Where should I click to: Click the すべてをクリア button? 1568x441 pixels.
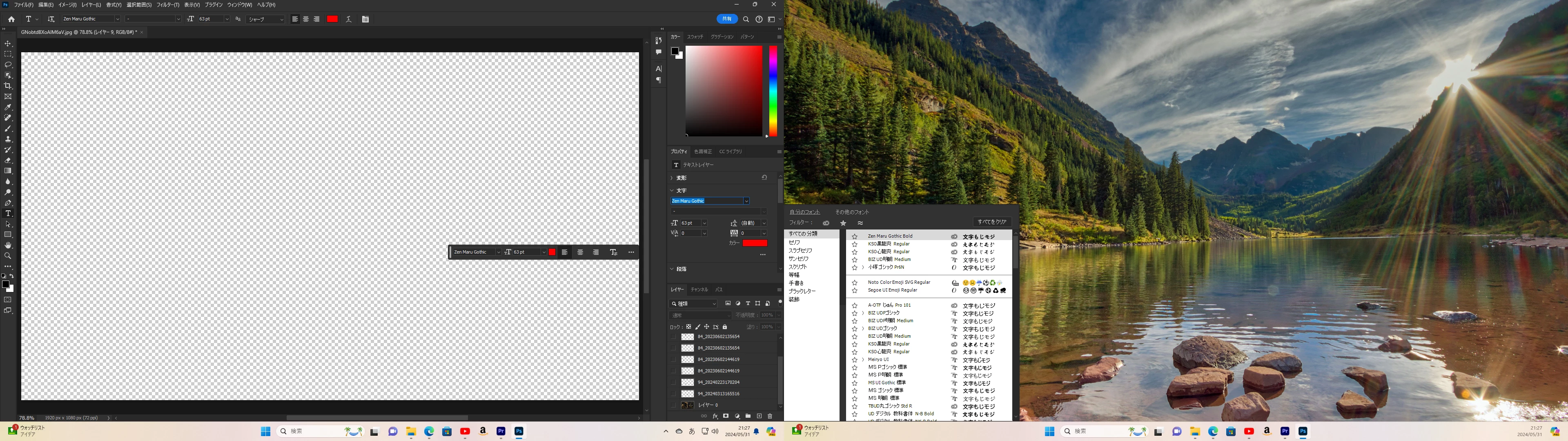click(x=991, y=222)
